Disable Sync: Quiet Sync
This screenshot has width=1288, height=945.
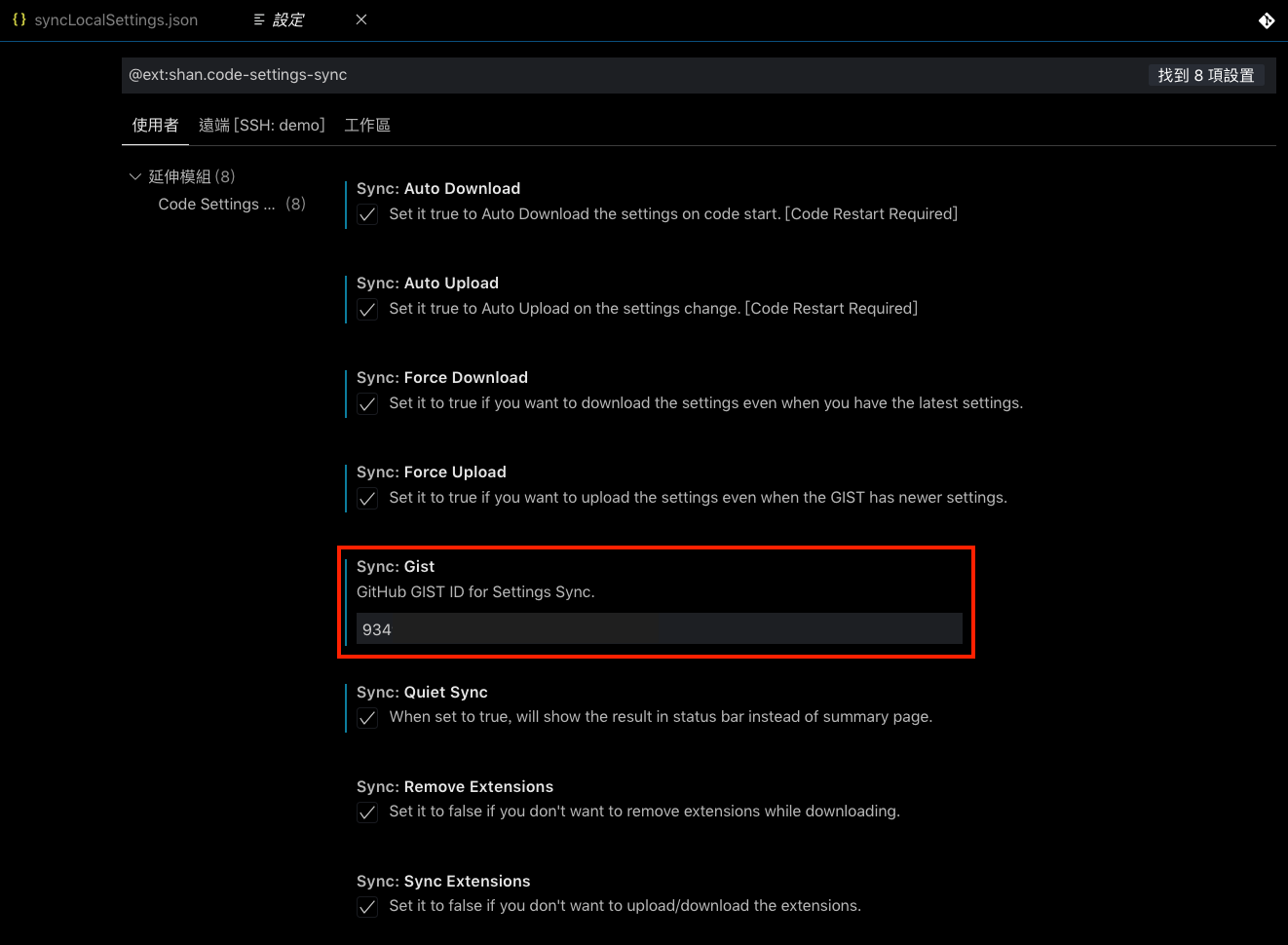pyautogui.click(x=367, y=718)
